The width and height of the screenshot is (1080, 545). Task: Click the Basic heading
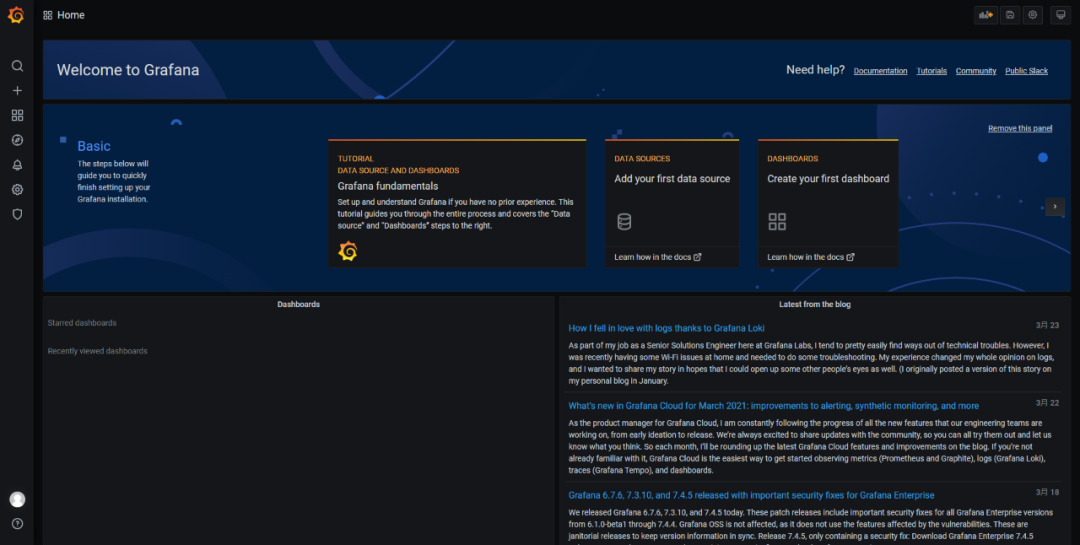(x=94, y=146)
